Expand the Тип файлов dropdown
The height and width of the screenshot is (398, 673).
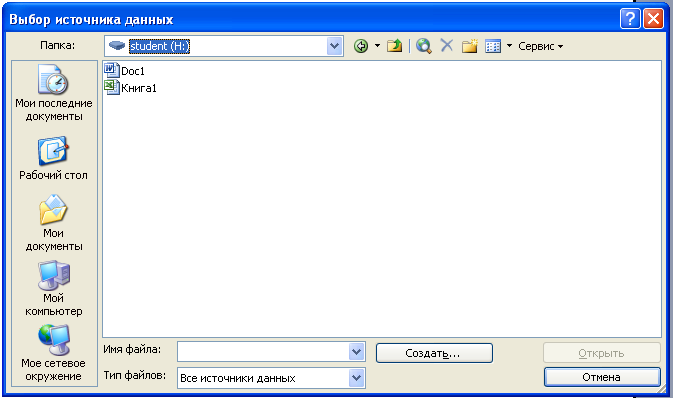pos(357,378)
